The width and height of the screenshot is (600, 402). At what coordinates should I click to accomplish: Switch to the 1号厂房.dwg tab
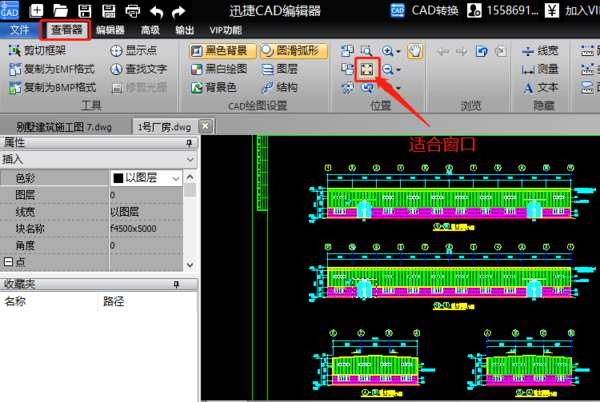pyautogui.click(x=164, y=127)
